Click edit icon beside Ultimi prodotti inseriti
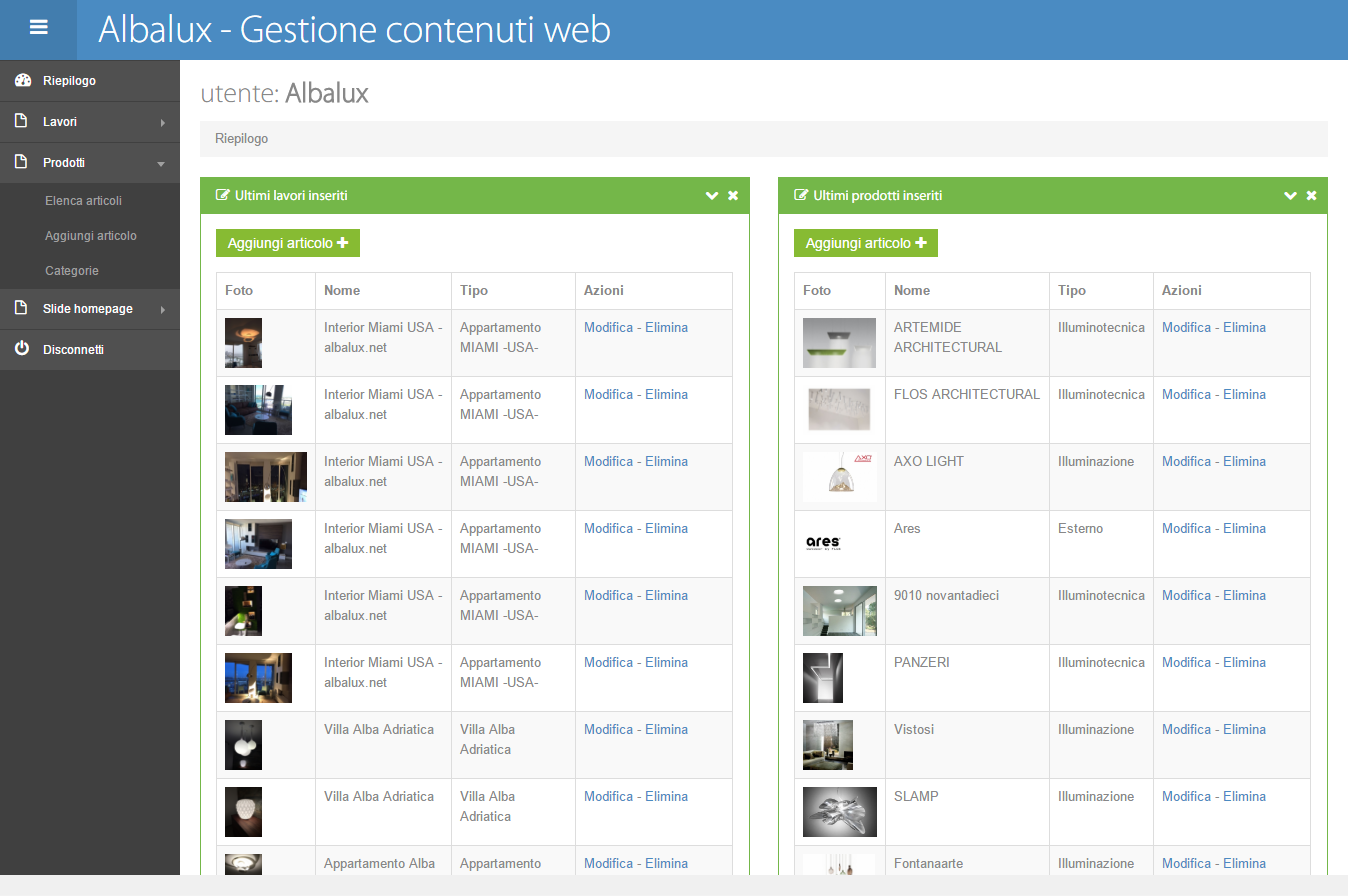Viewport: 1348px width, 896px height. coord(801,196)
